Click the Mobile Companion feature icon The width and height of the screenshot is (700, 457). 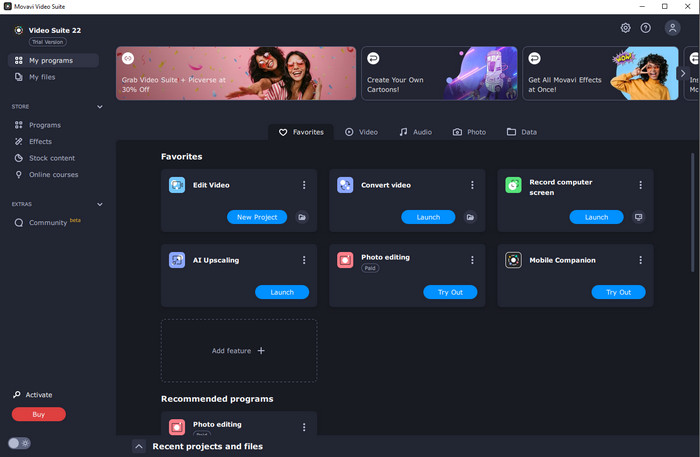(513, 260)
